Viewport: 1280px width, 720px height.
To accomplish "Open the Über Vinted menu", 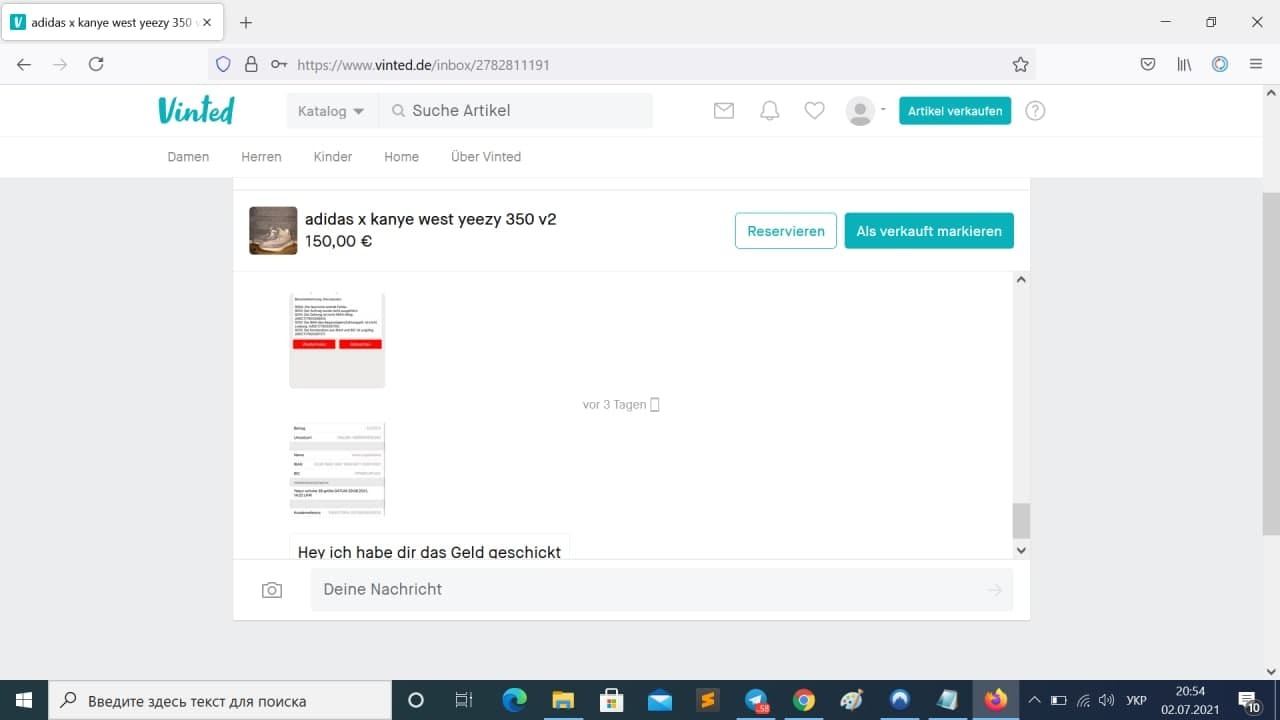I will tap(486, 157).
